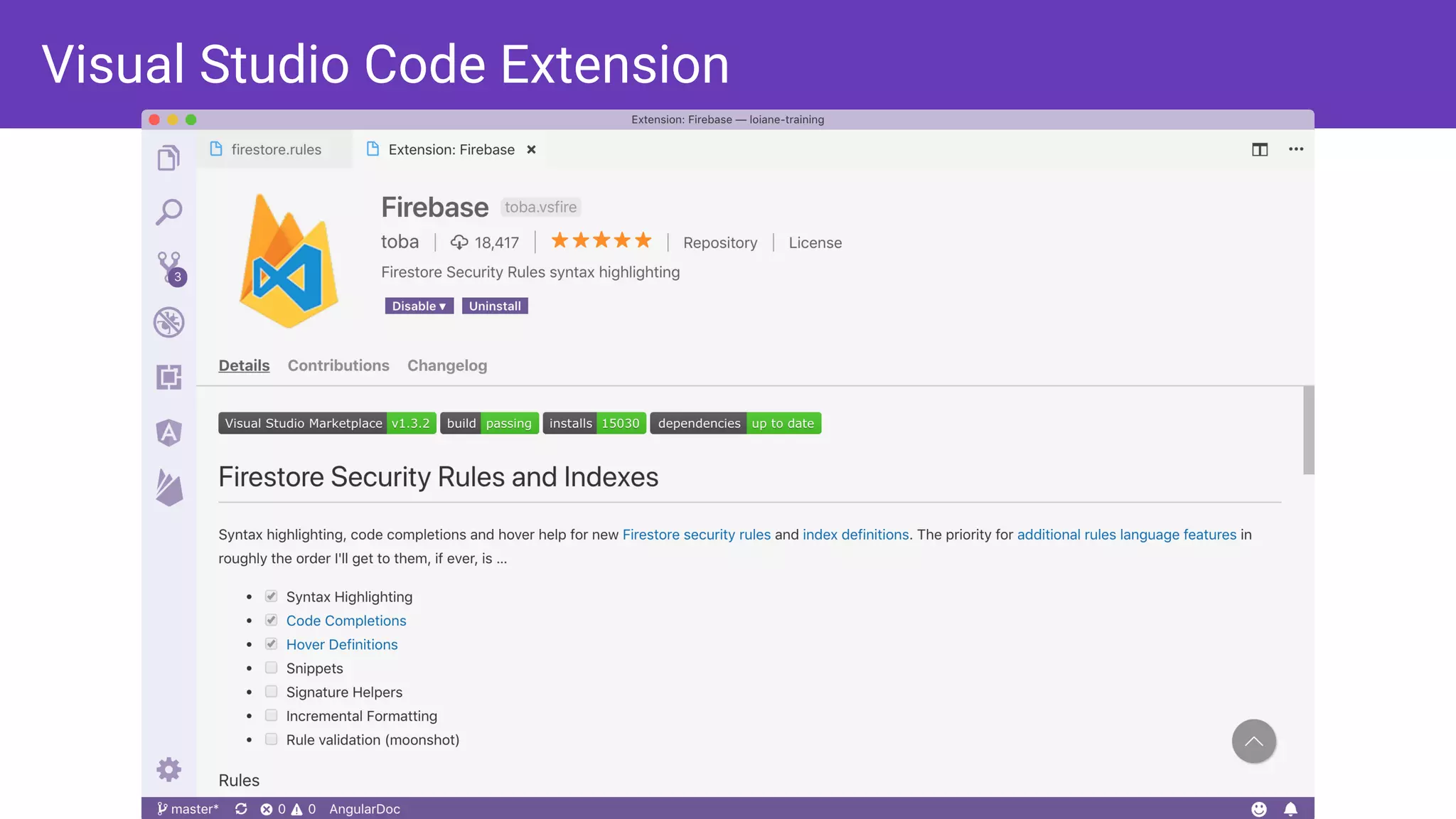Click the feedback smiley icon
This screenshot has width=1456, height=819.
click(1259, 809)
